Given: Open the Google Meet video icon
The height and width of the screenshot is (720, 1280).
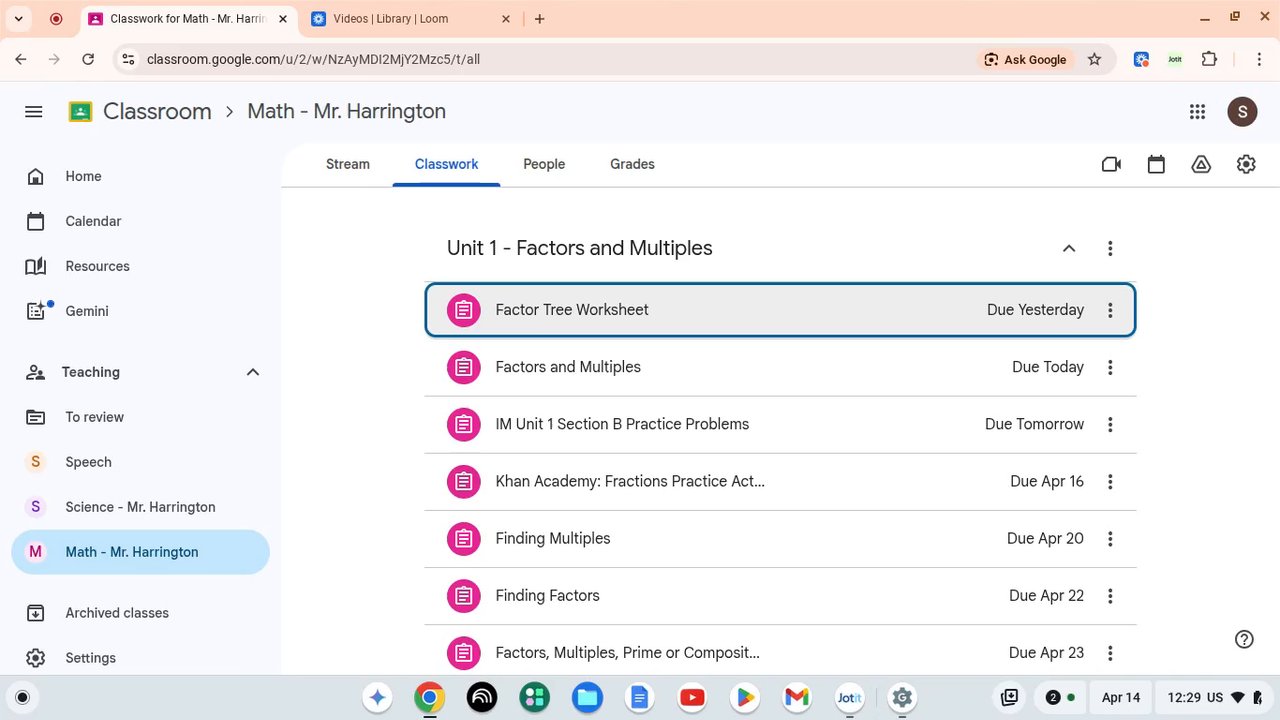Looking at the screenshot, I should [1111, 164].
